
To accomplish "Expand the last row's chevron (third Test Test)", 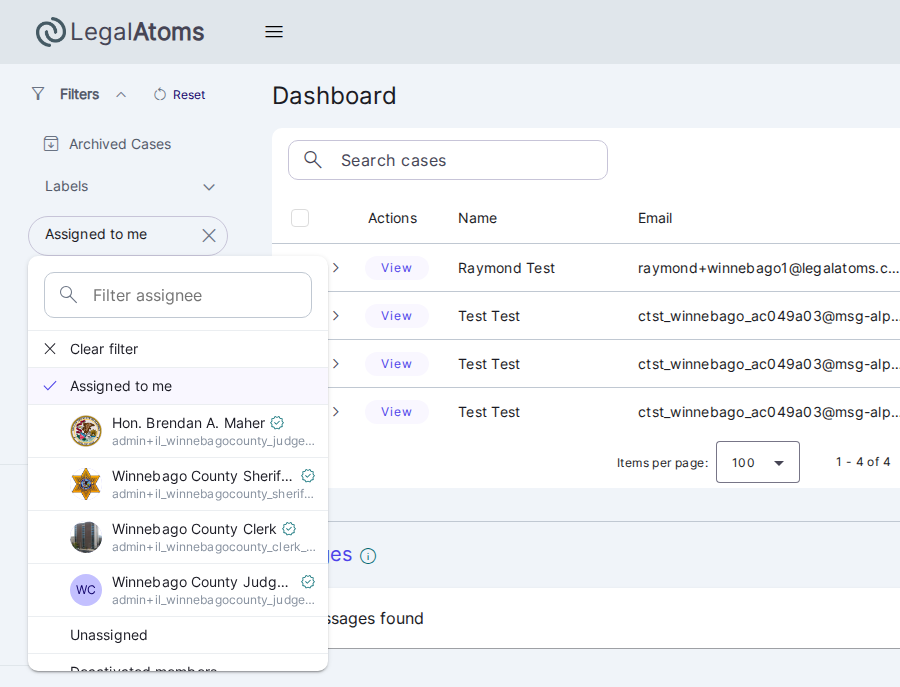I will tap(336, 412).
